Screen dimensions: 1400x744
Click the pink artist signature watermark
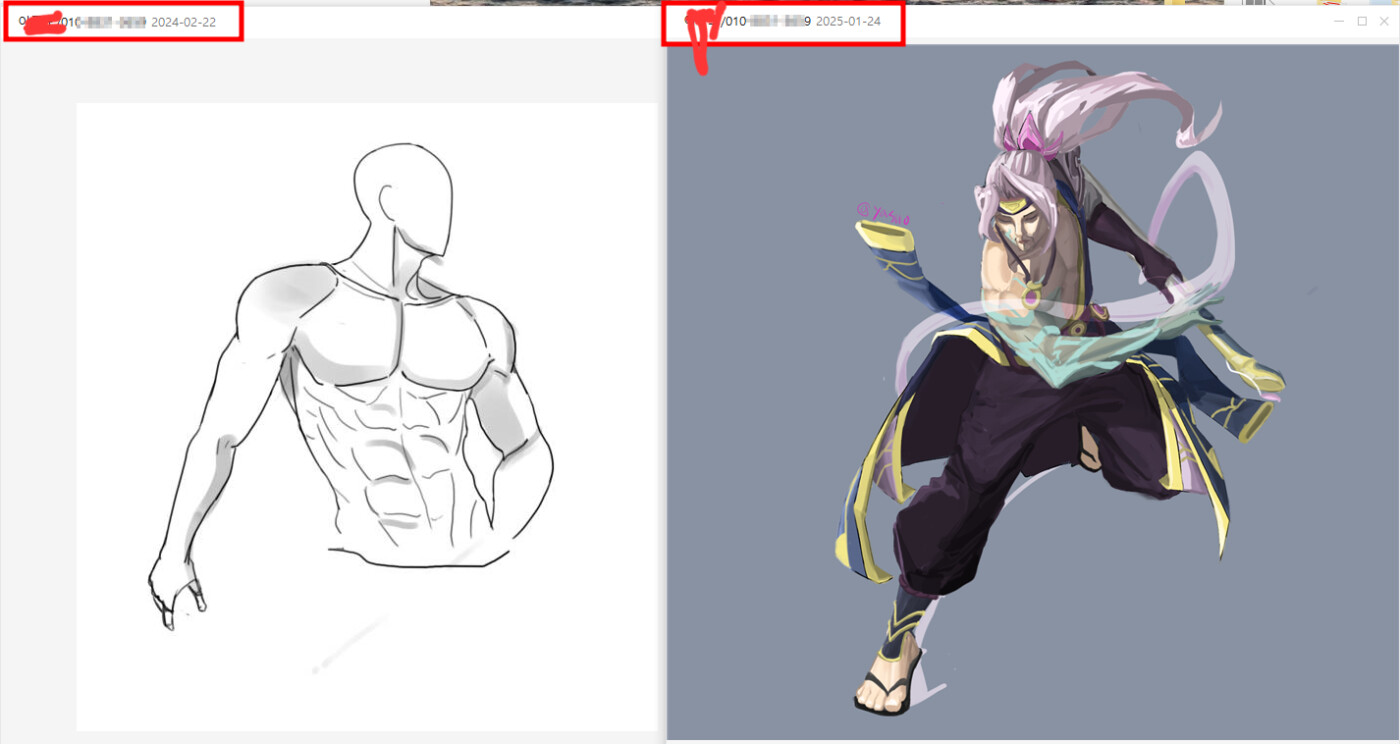pos(883,213)
